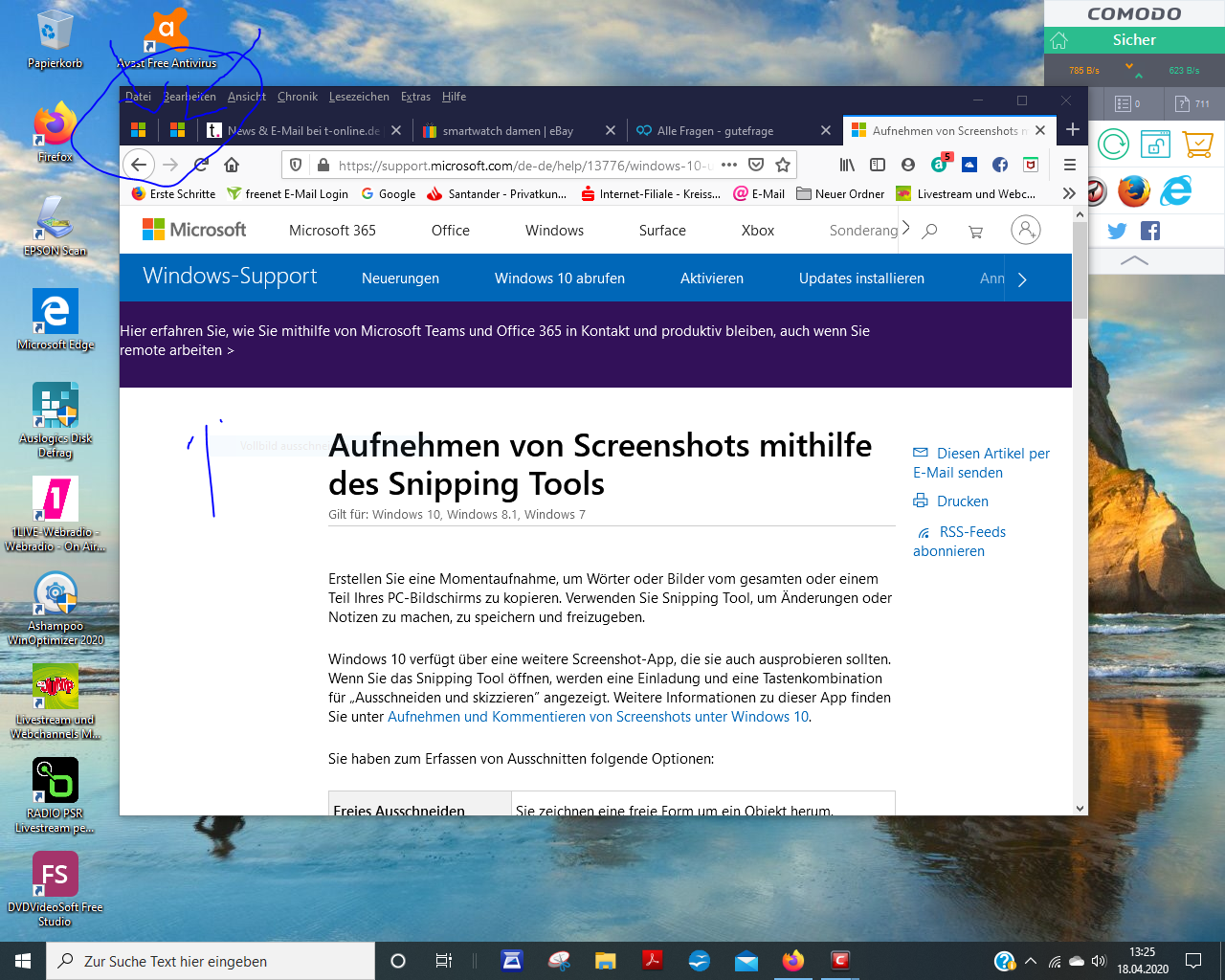Open the Firefox Library icon
Image resolution: width=1225 pixels, height=980 pixels.
pos(847,165)
